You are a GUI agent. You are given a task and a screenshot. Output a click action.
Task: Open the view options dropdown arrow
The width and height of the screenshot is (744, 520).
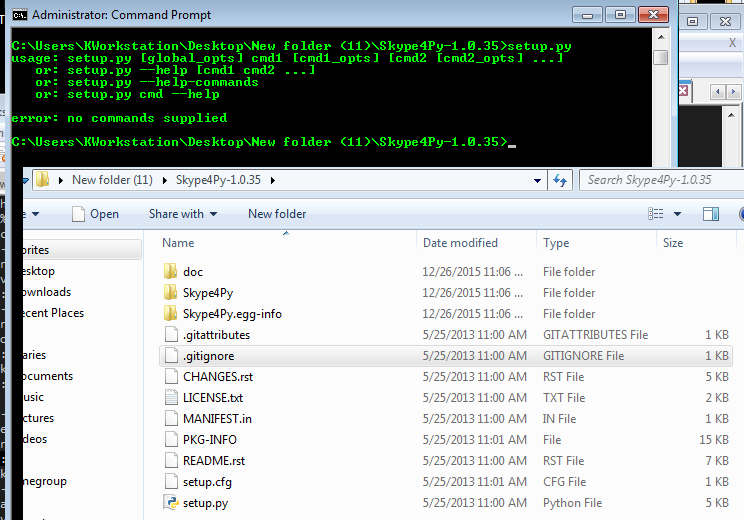coord(678,214)
